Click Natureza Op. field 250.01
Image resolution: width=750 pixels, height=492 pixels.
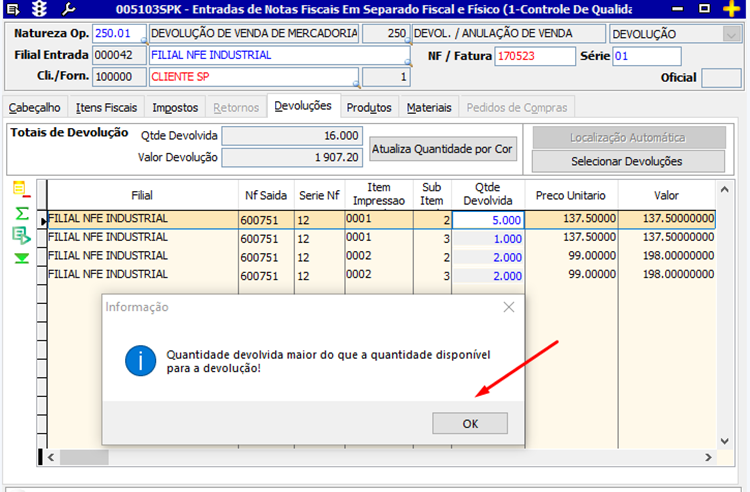(118, 33)
